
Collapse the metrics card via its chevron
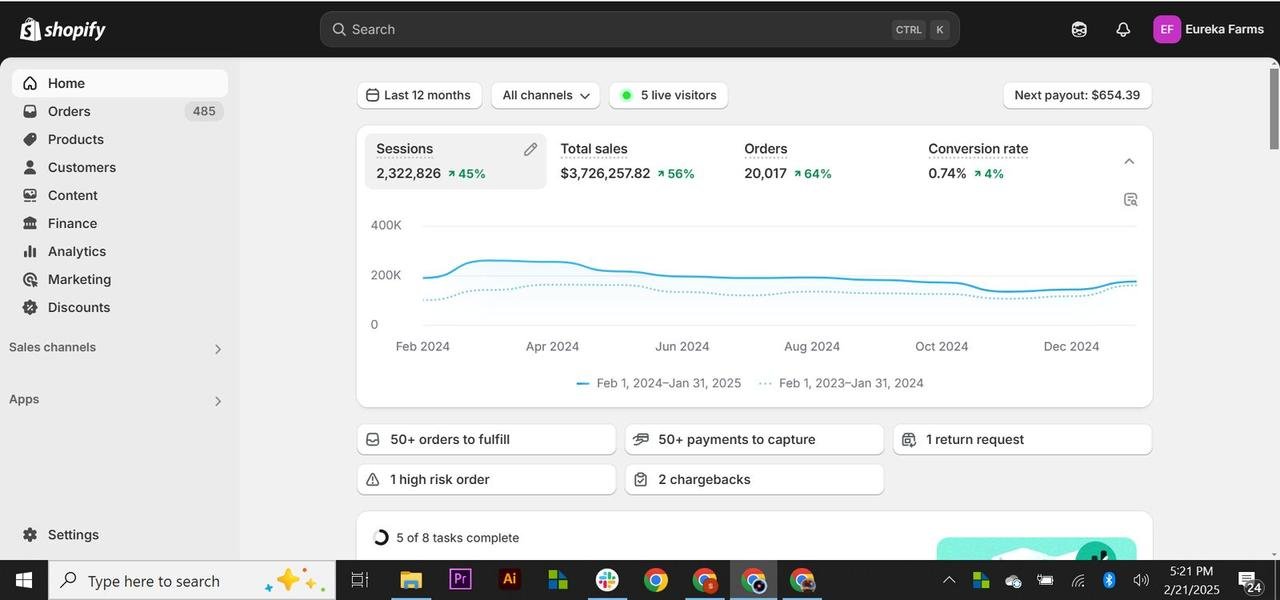click(x=1128, y=160)
